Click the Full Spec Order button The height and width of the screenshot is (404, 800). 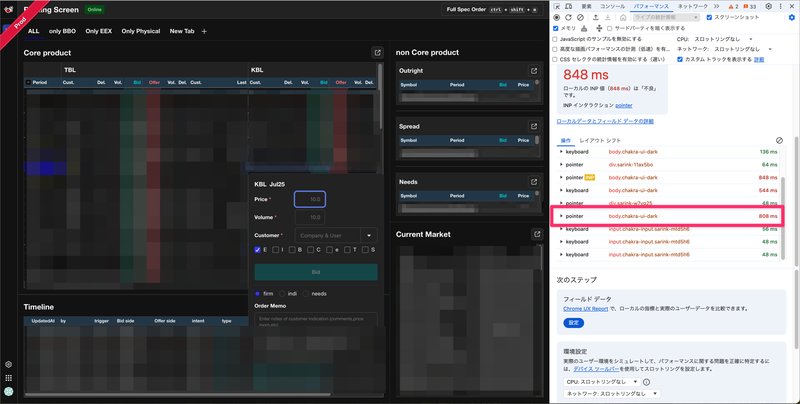492,10
